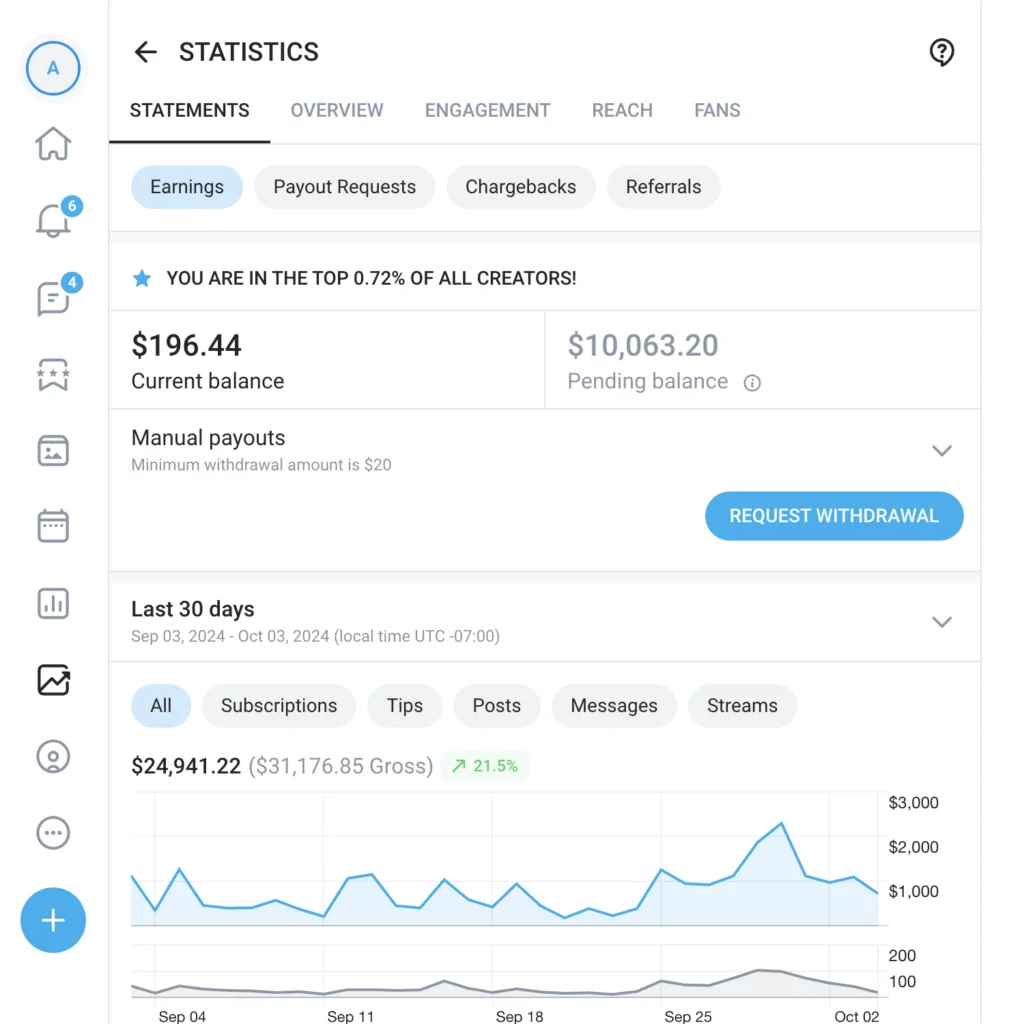1024x1024 pixels.
Task: Select the Referrals chip
Action: pyautogui.click(x=663, y=187)
